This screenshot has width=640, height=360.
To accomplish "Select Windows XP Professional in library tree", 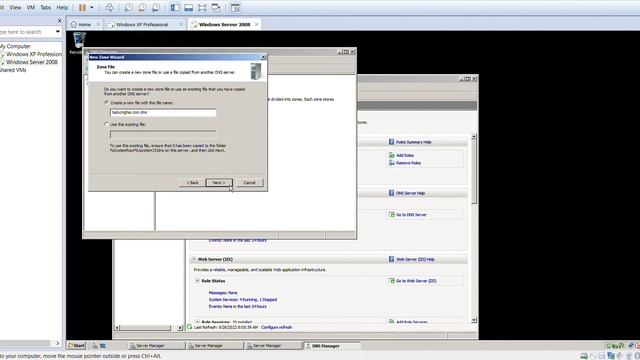I will pyautogui.click(x=33, y=54).
